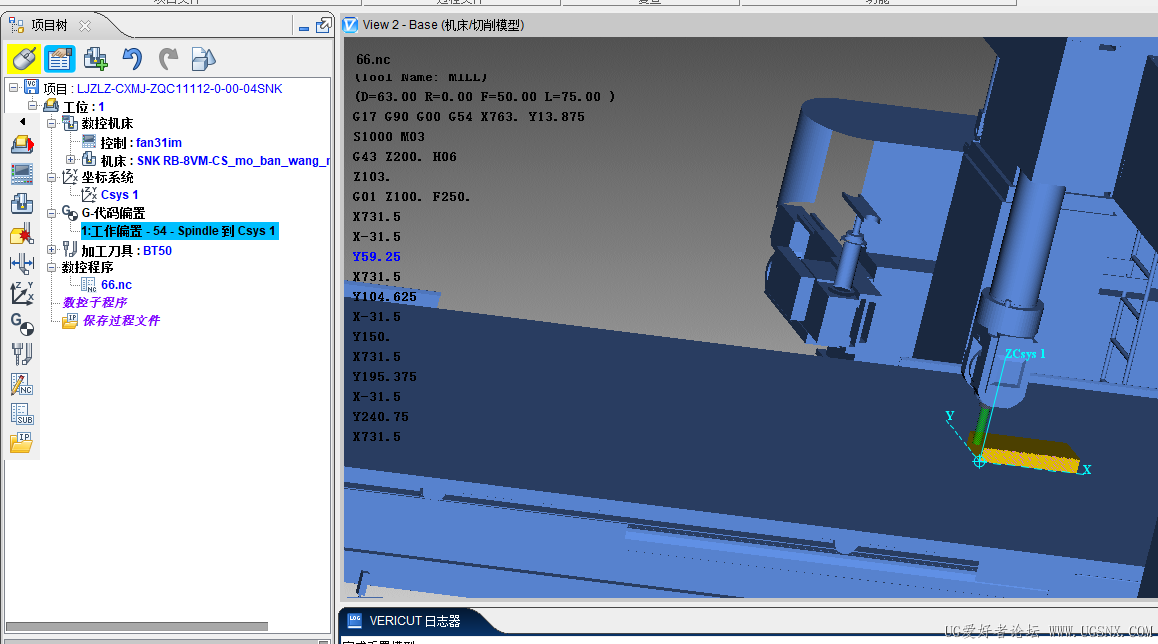Image resolution: width=1158 pixels, height=644 pixels.
Task: Select the VERICUT 日志器 tab
Action: pyautogui.click(x=414, y=621)
